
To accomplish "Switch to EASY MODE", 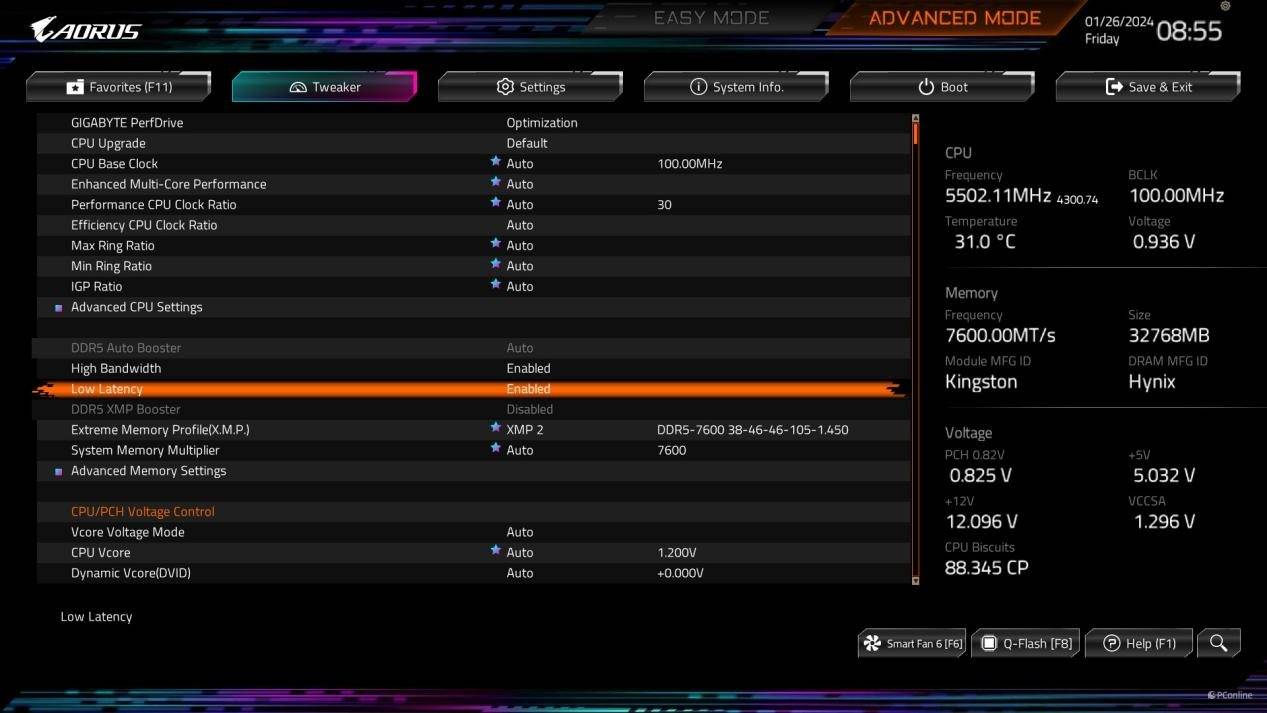I will coord(711,18).
